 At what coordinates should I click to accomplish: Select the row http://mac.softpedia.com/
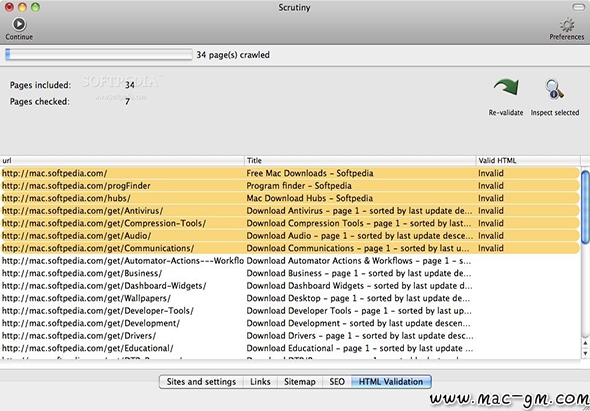[x=290, y=173]
